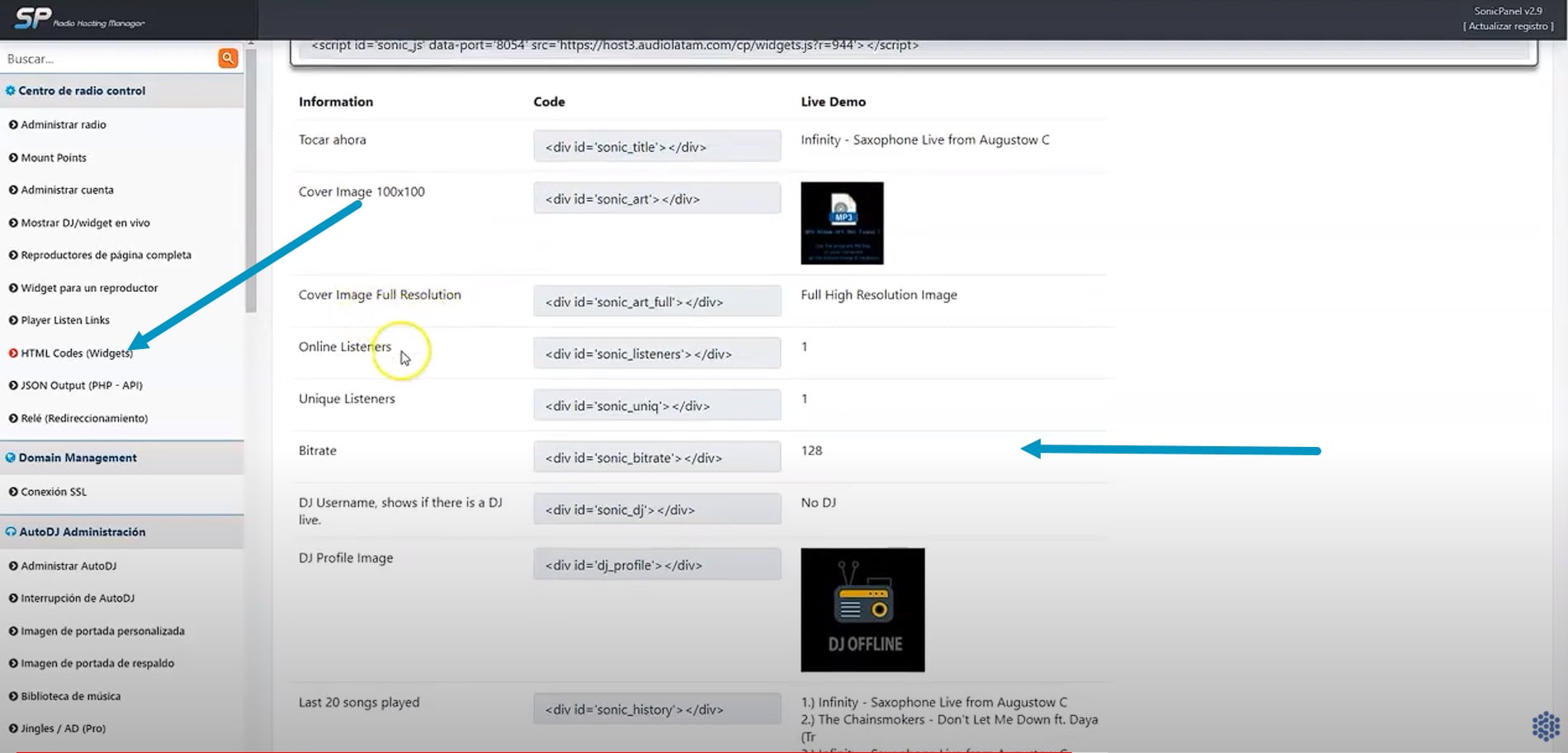The width and height of the screenshot is (1568, 753).
Task: Click the arrow icon beside Mount Points
Action: click(x=13, y=158)
